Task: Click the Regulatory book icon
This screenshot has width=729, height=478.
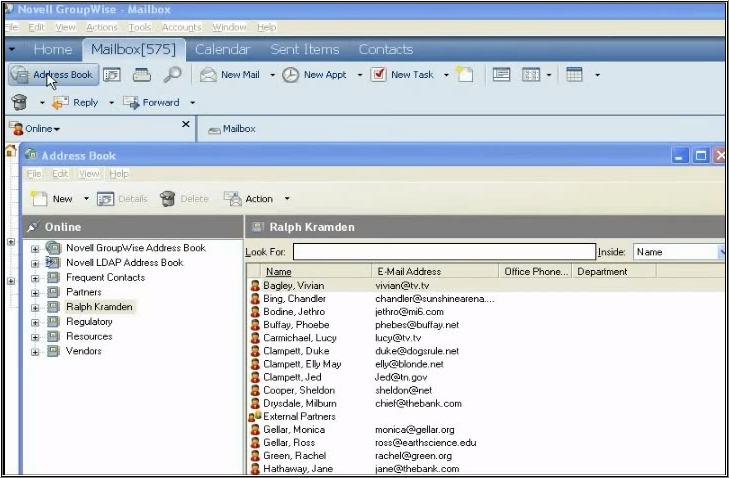Action: 53,322
